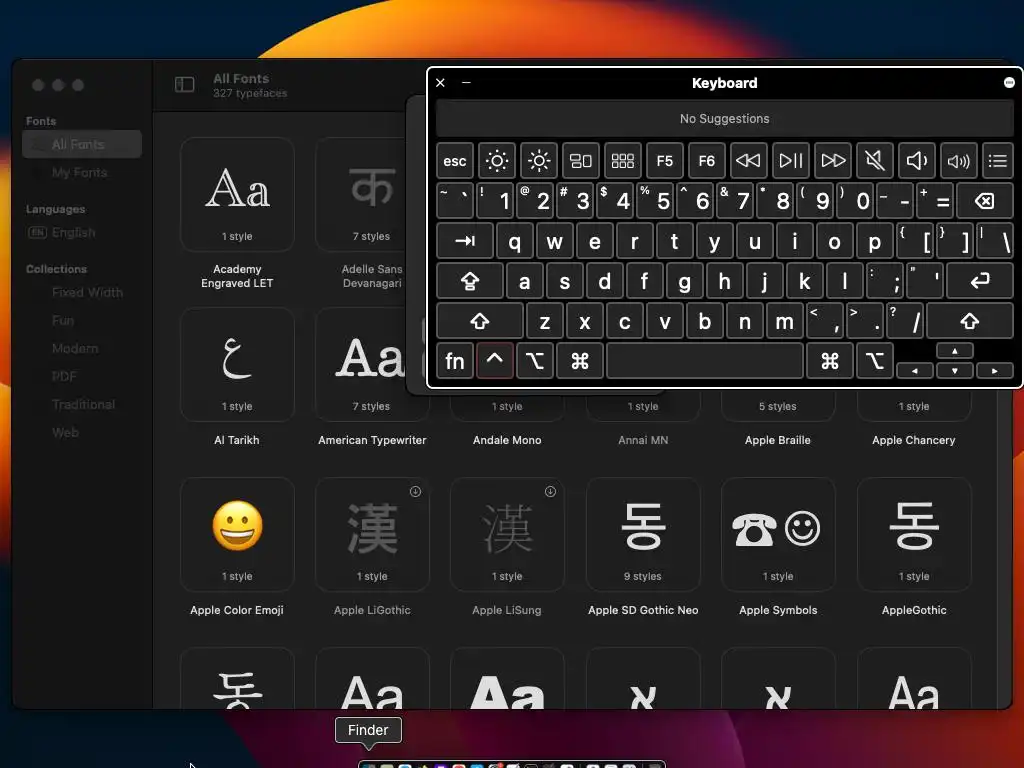1024x768 pixels.
Task: Download the Apple LiSung font
Action: pos(551,492)
